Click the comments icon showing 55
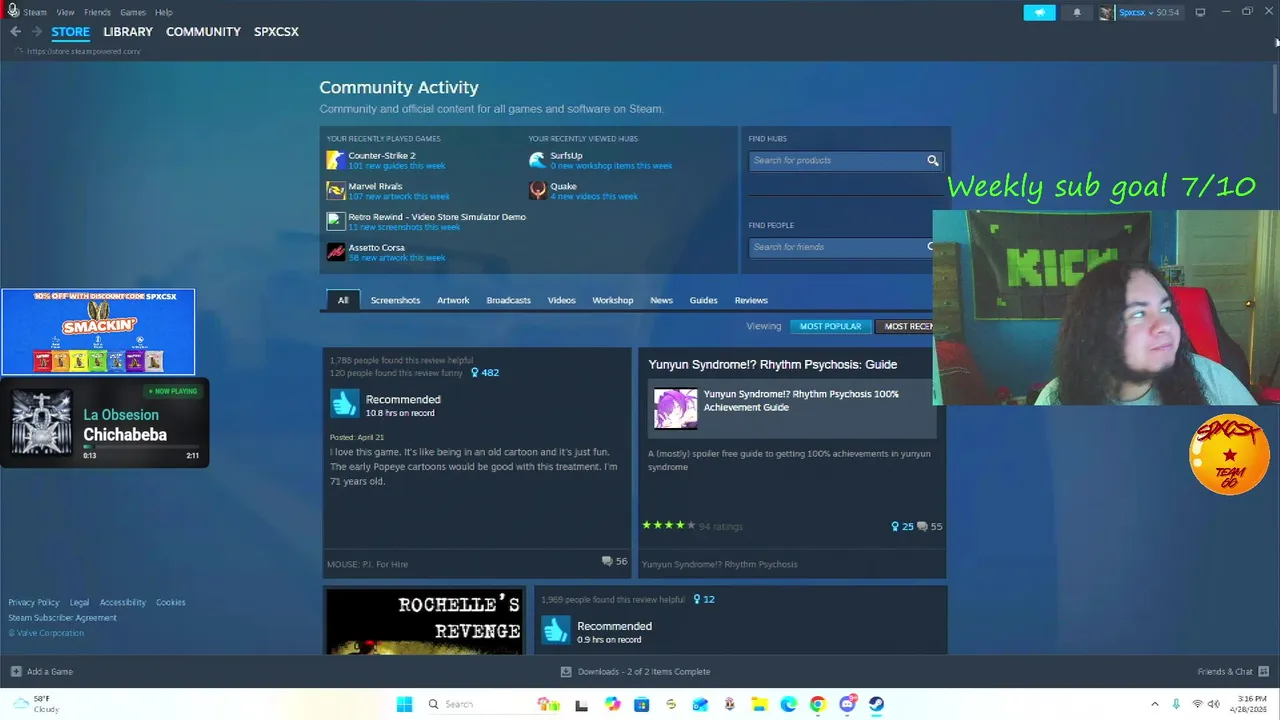Screen dimensions: 1280x720 (x=922, y=526)
